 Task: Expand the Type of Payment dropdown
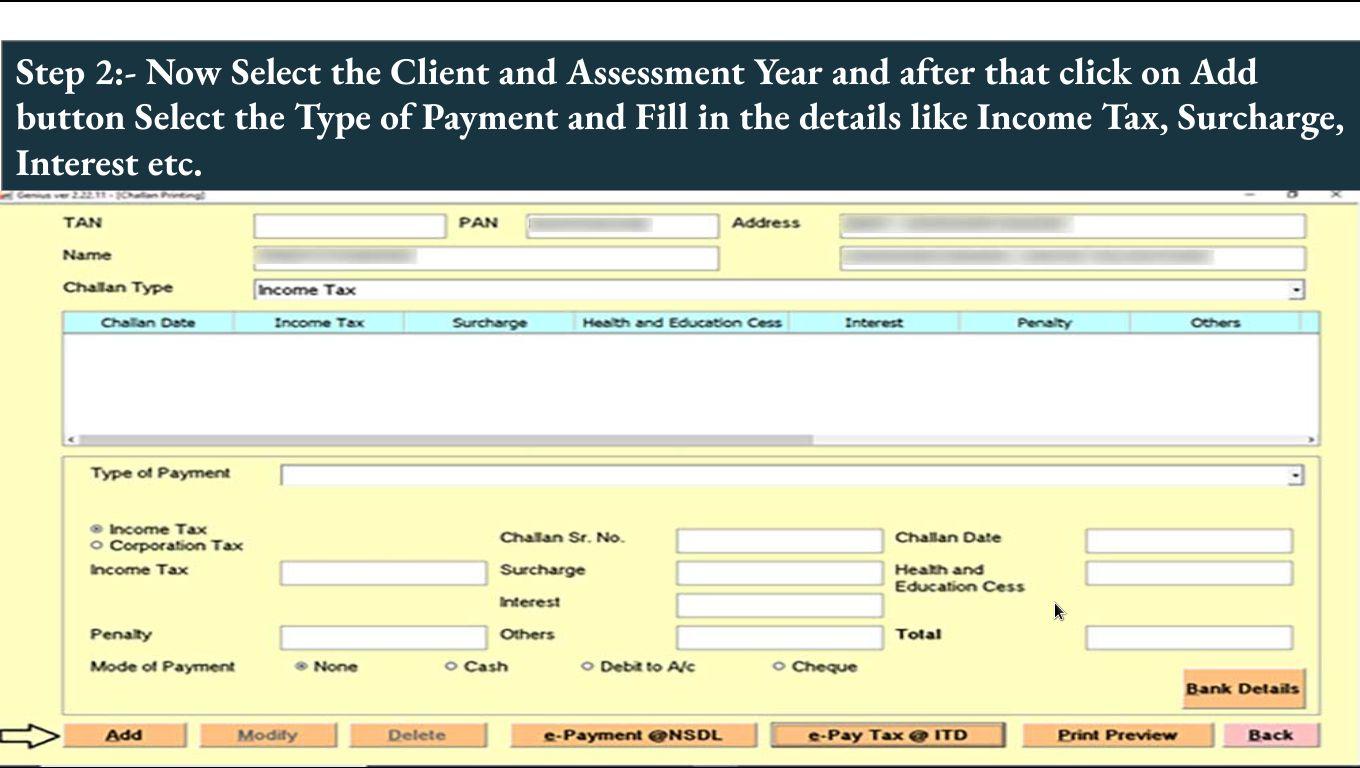tap(1296, 475)
